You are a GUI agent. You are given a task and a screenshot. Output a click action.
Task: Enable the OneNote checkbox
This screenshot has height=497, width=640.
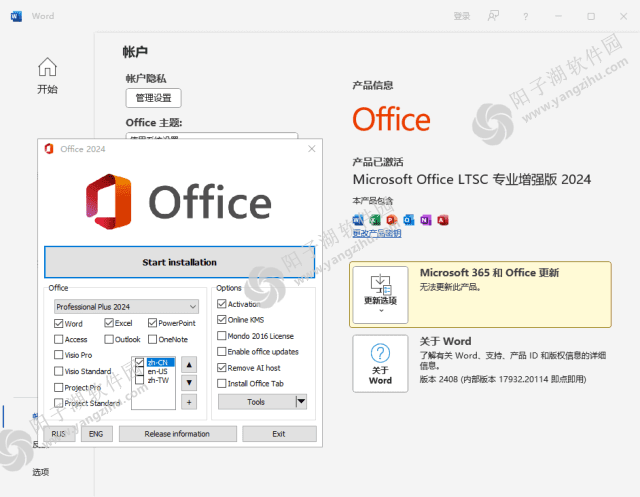(x=152, y=339)
